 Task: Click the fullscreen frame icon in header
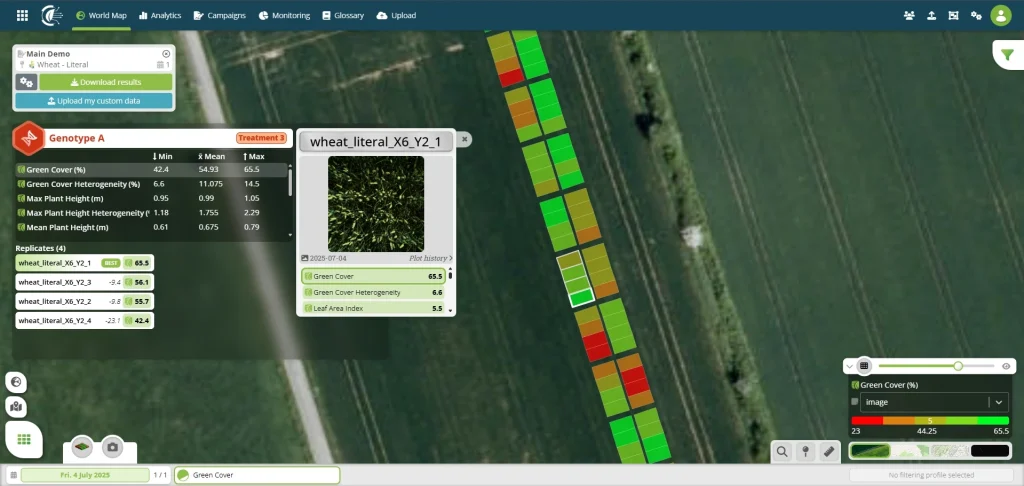click(x=953, y=15)
